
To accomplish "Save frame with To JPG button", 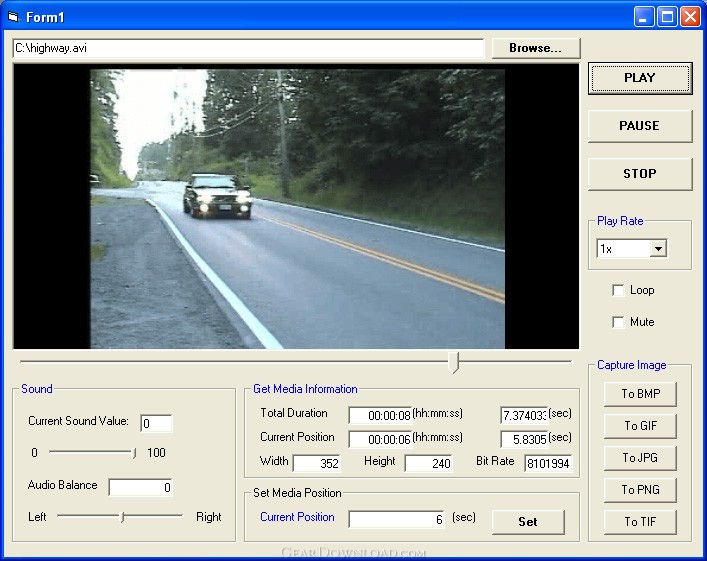I will [x=640, y=458].
